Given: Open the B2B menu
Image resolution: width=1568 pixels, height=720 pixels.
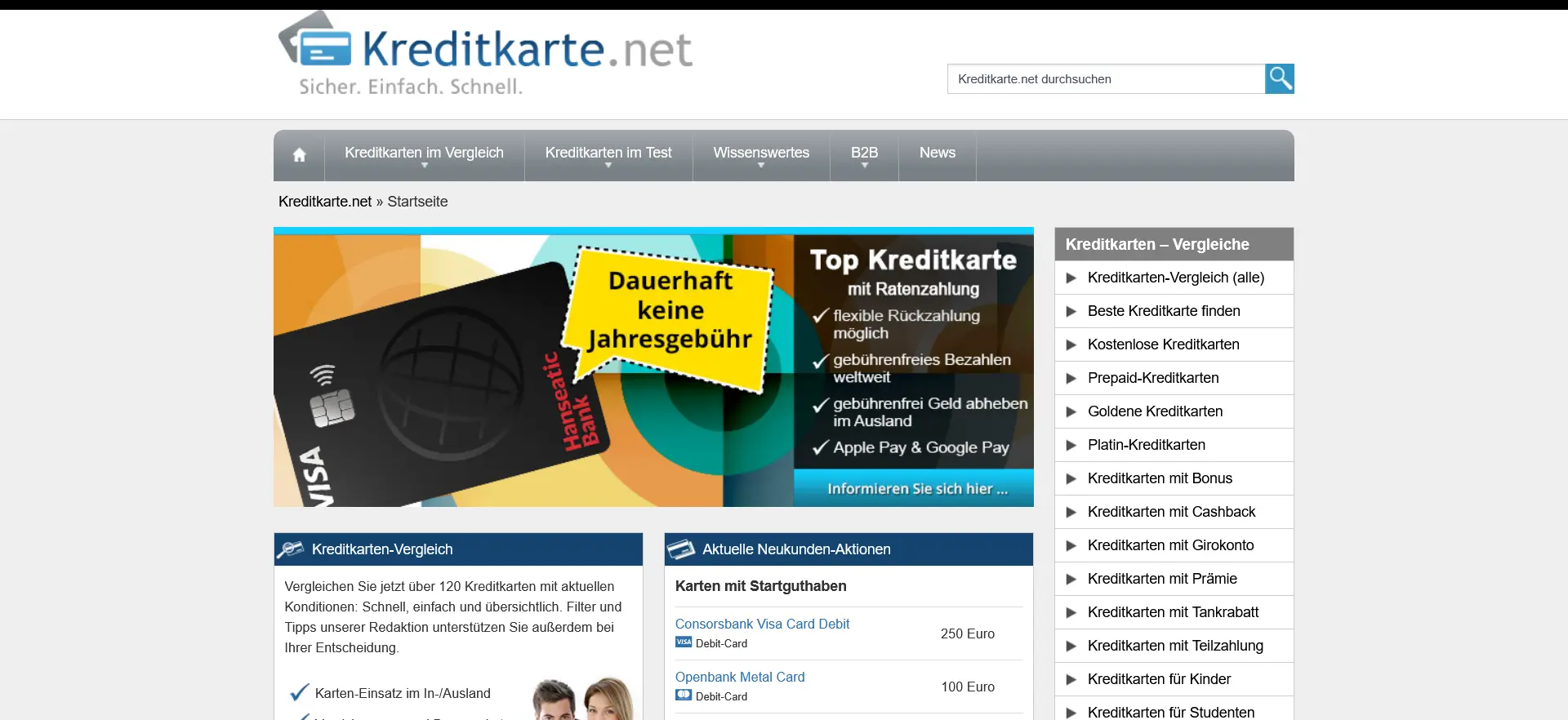Looking at the screenshot, I should (x=864, y=153).
